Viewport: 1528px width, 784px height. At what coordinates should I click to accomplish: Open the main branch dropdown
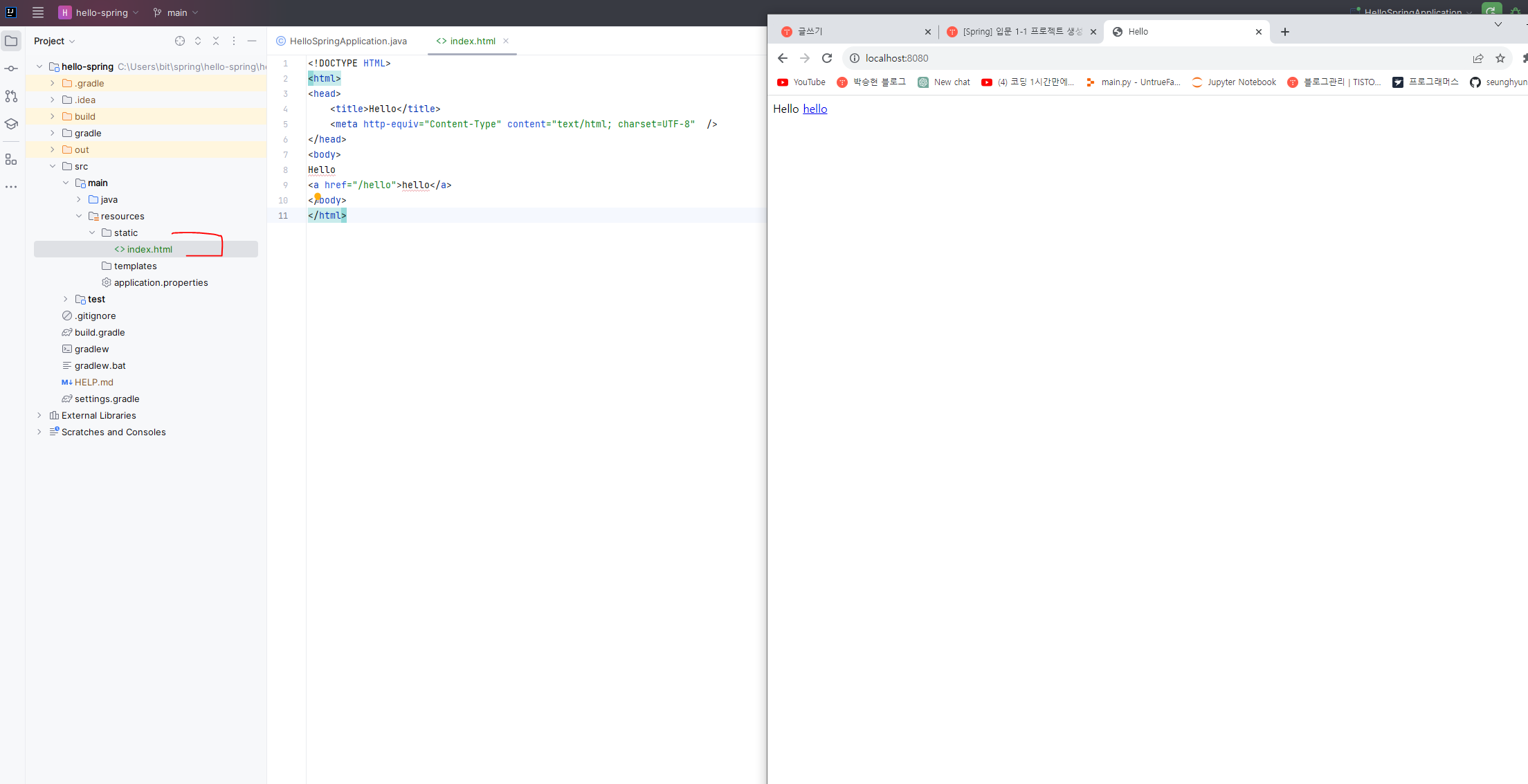click(177, 12)
